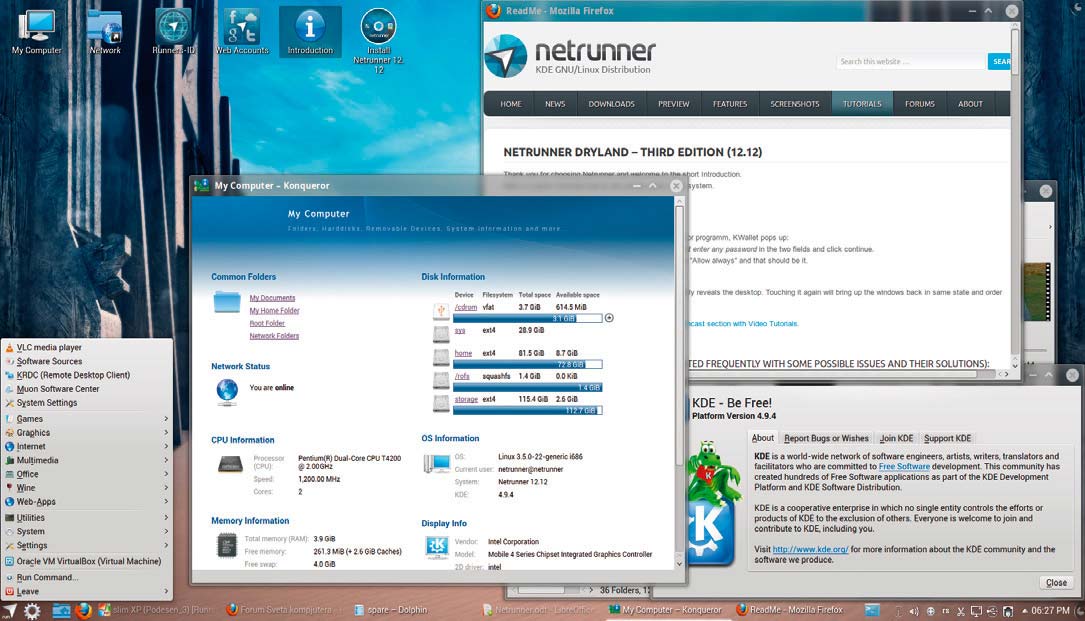Open the DOWNLOADS page on the netrunner site

pyautogui.click(x=611, y=104)
